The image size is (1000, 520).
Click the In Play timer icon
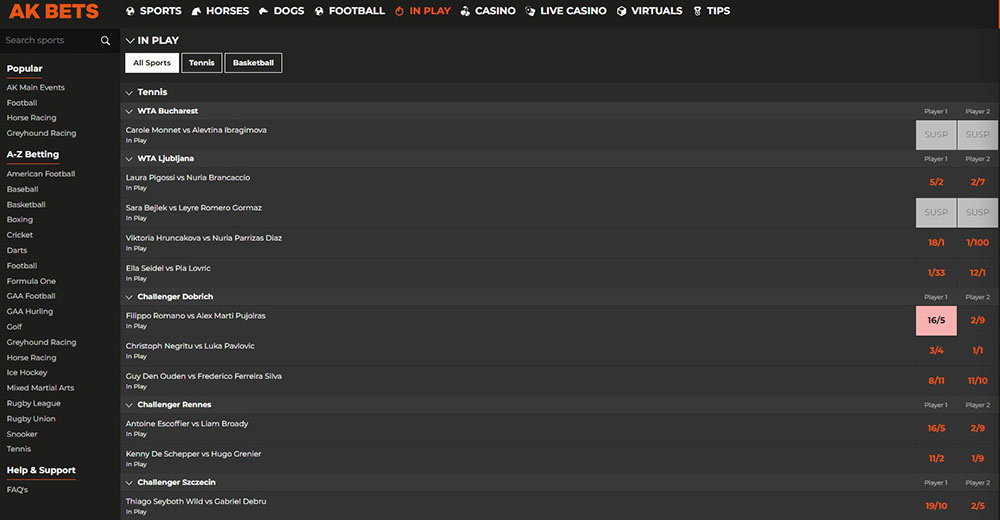(x=399, y=11)
